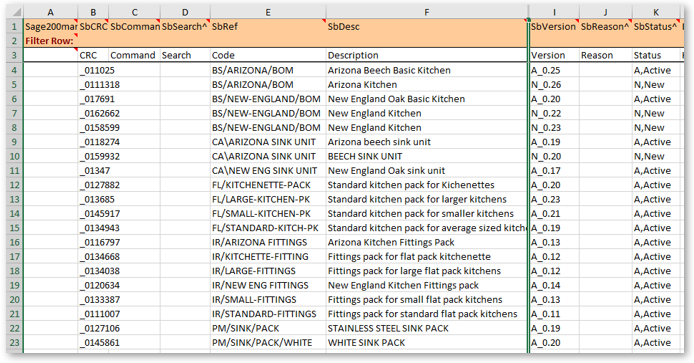The width and height of the screenshot is (694, 363).
Task: Click the SbDesc header cell
Action: click(x=427, y=27)
